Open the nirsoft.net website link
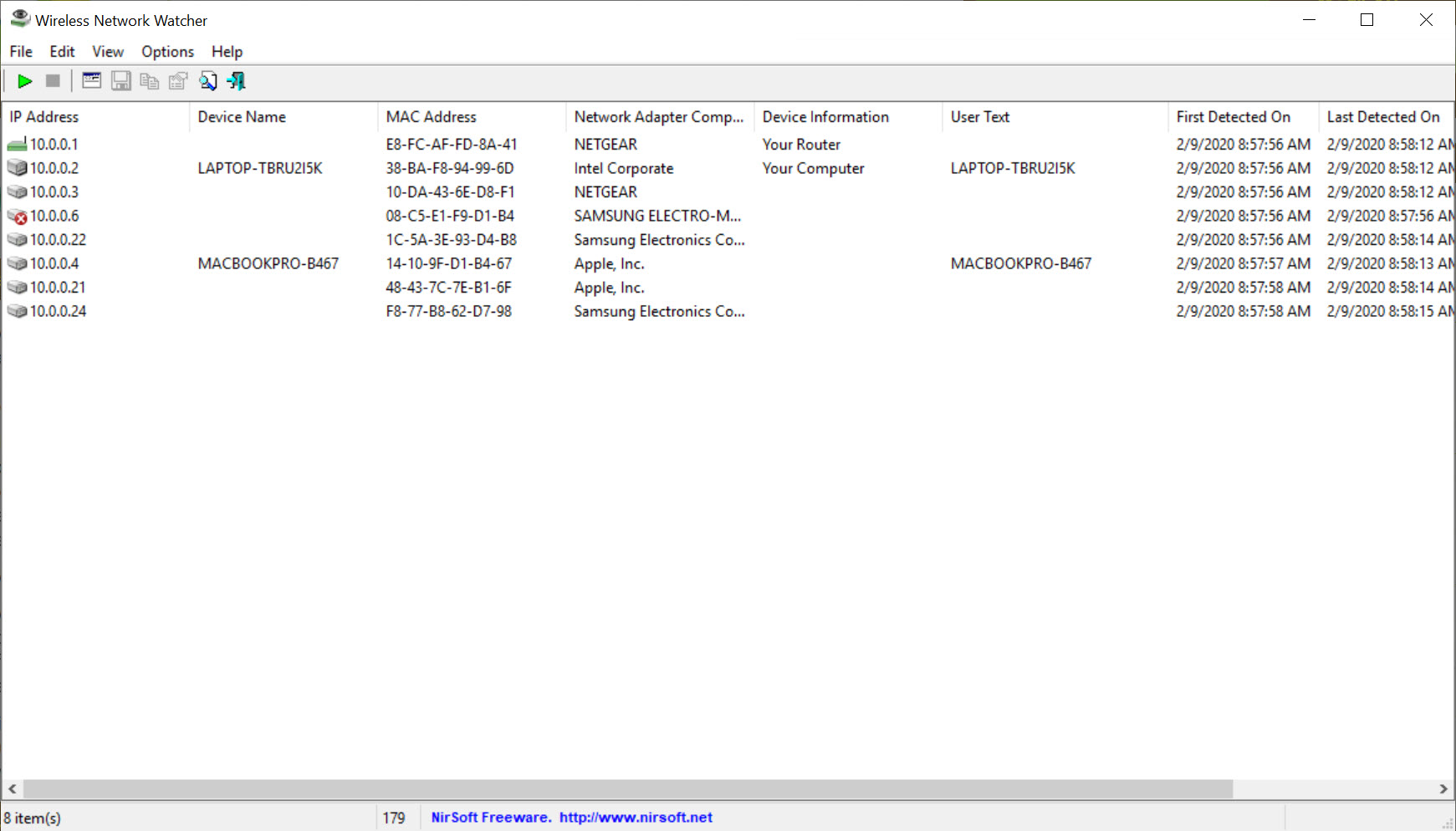The height and width of the screenshot is (831, 1456). [x=636, y=818]
